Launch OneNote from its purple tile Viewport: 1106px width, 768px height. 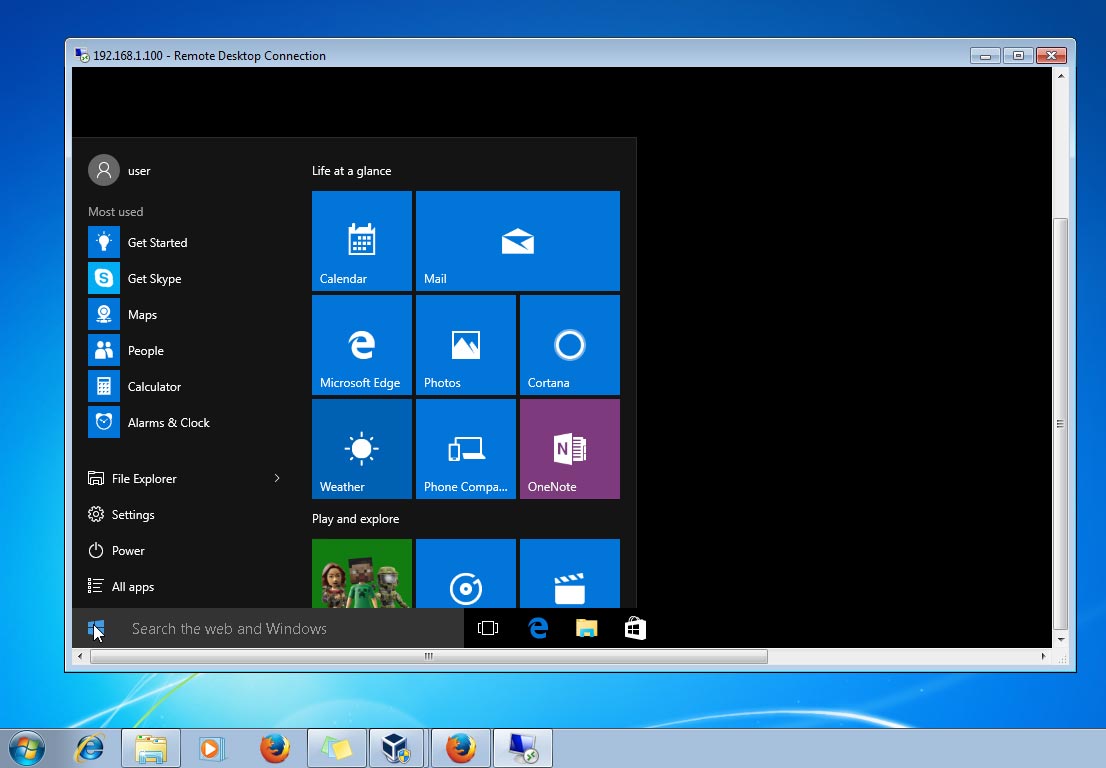click(x=569, y=448)
